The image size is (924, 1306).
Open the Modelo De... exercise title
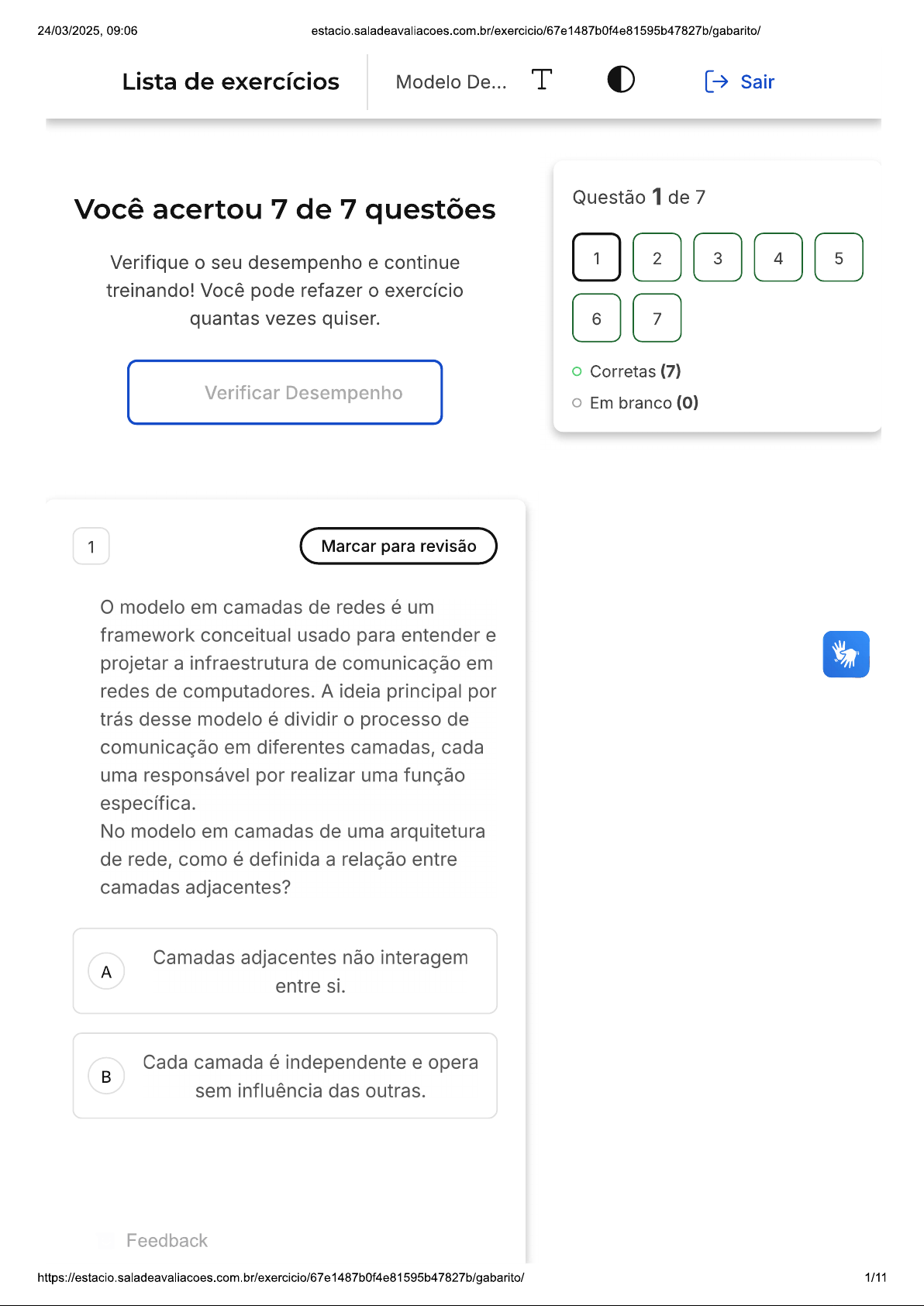pos(451,82)
